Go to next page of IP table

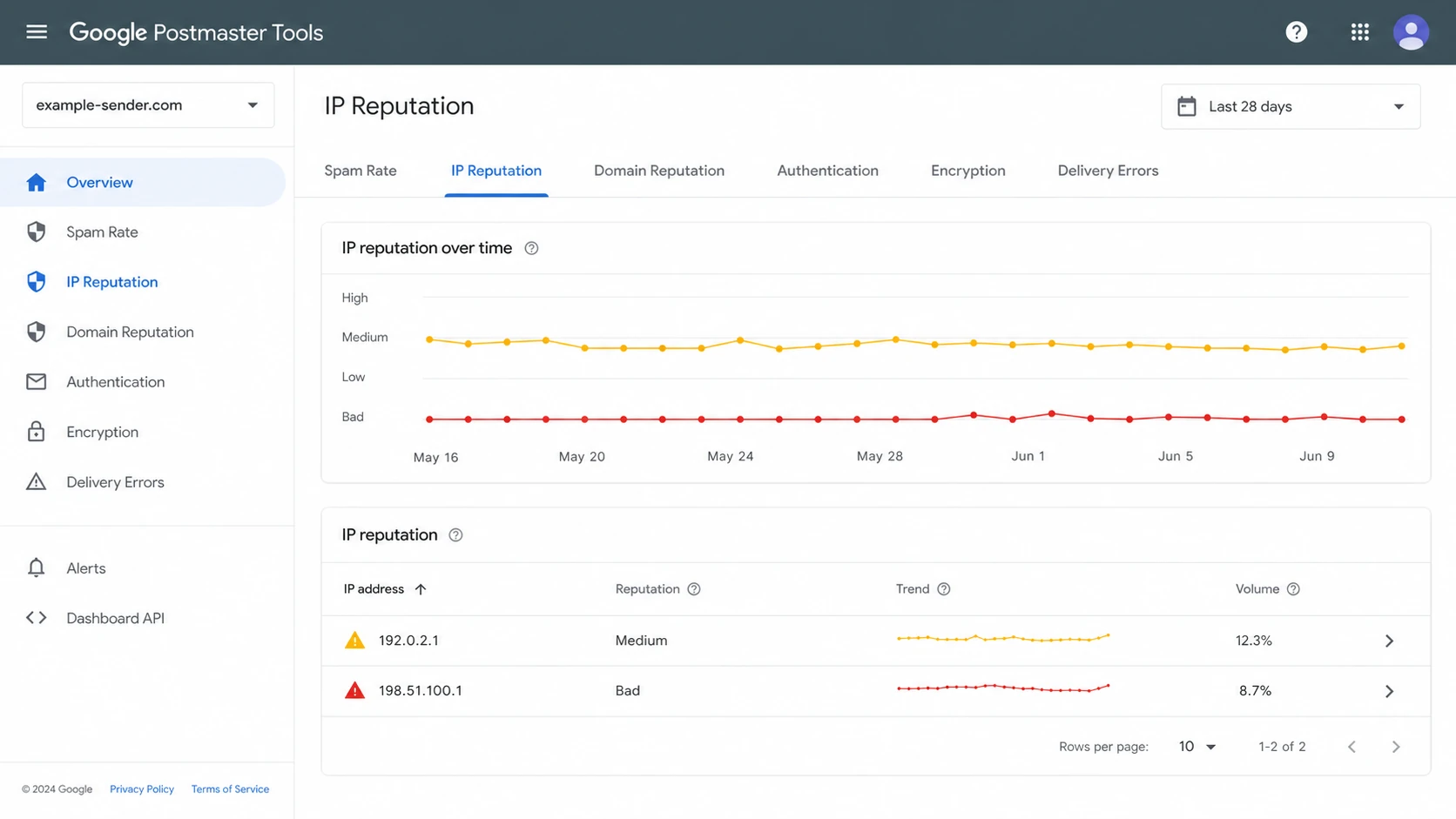[x=1396, y=747]
